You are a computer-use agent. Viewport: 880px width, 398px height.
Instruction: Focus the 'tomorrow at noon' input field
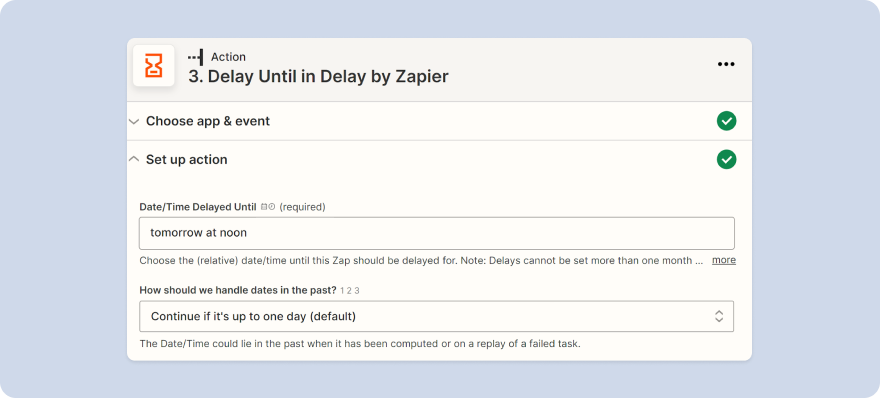[437, 233]
